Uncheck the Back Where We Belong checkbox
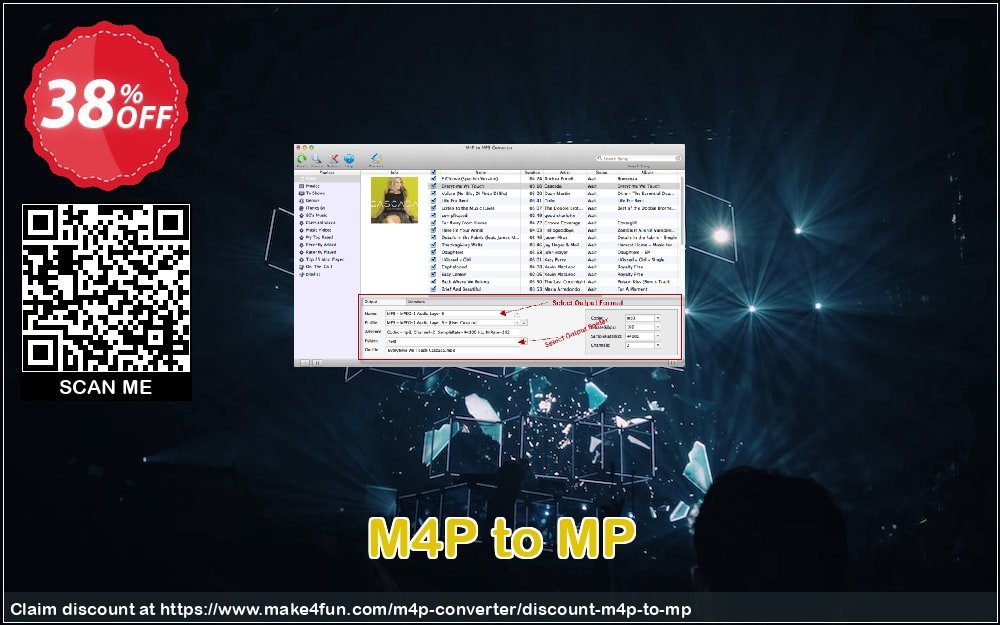1000x625 pixels. (x=434, y=281)
